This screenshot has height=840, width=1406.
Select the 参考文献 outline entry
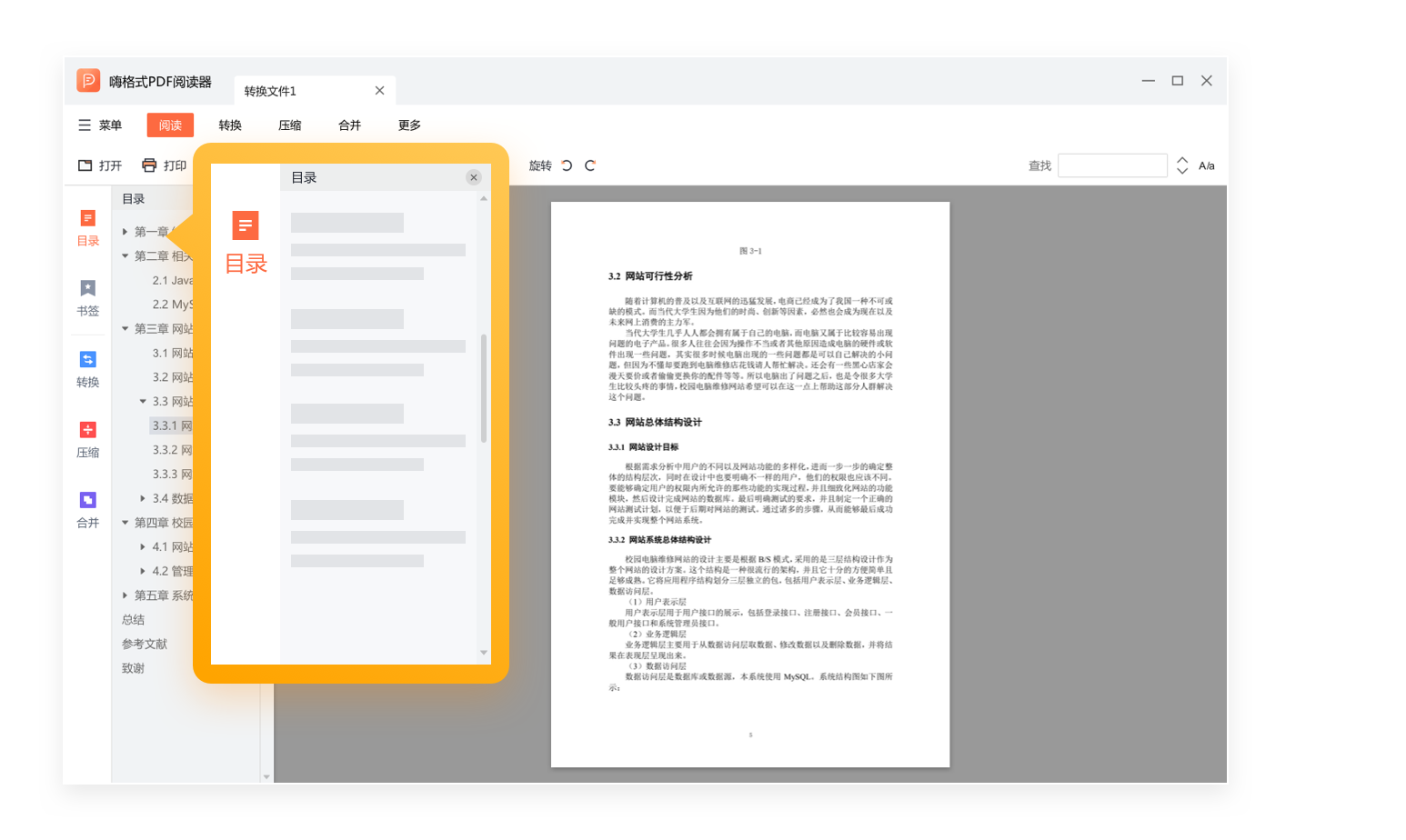144,643
